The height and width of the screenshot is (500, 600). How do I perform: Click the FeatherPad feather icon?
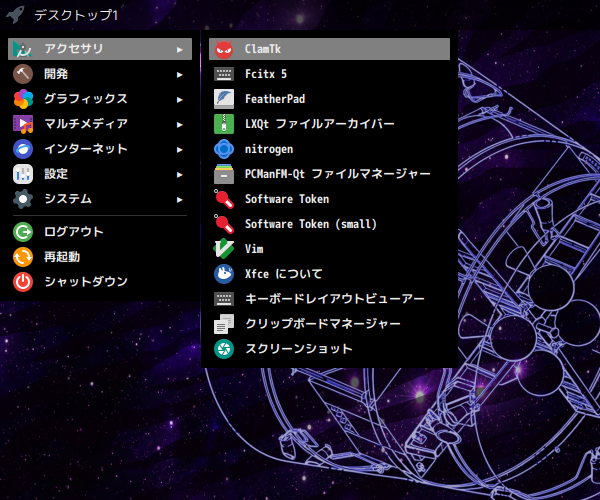pyautogui.click(x=224, y=99)
